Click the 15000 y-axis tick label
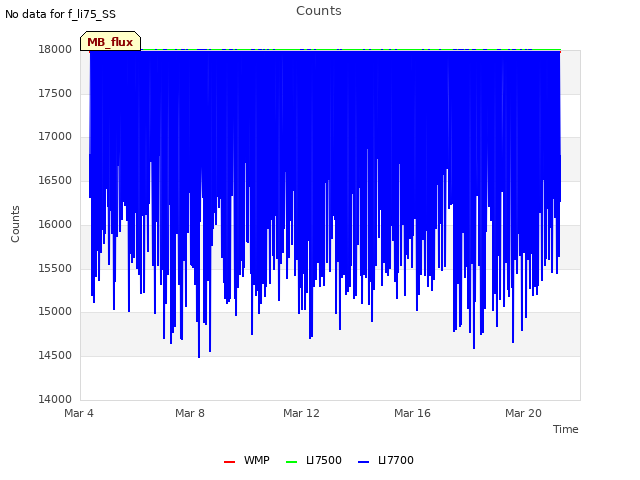This screenshot has width=640, height=480. click(x=55, y=312)
